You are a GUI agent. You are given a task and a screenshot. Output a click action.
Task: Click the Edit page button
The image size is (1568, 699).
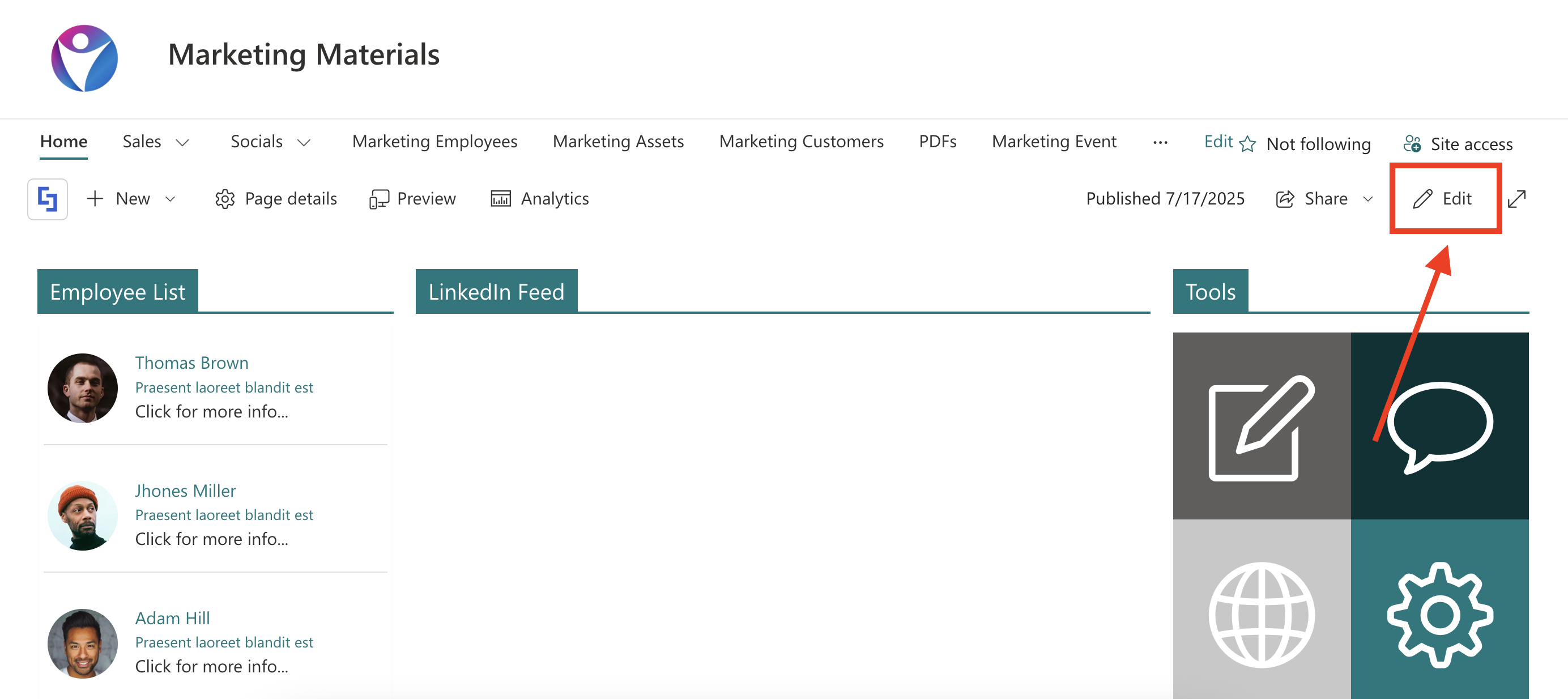point(1443,198)
